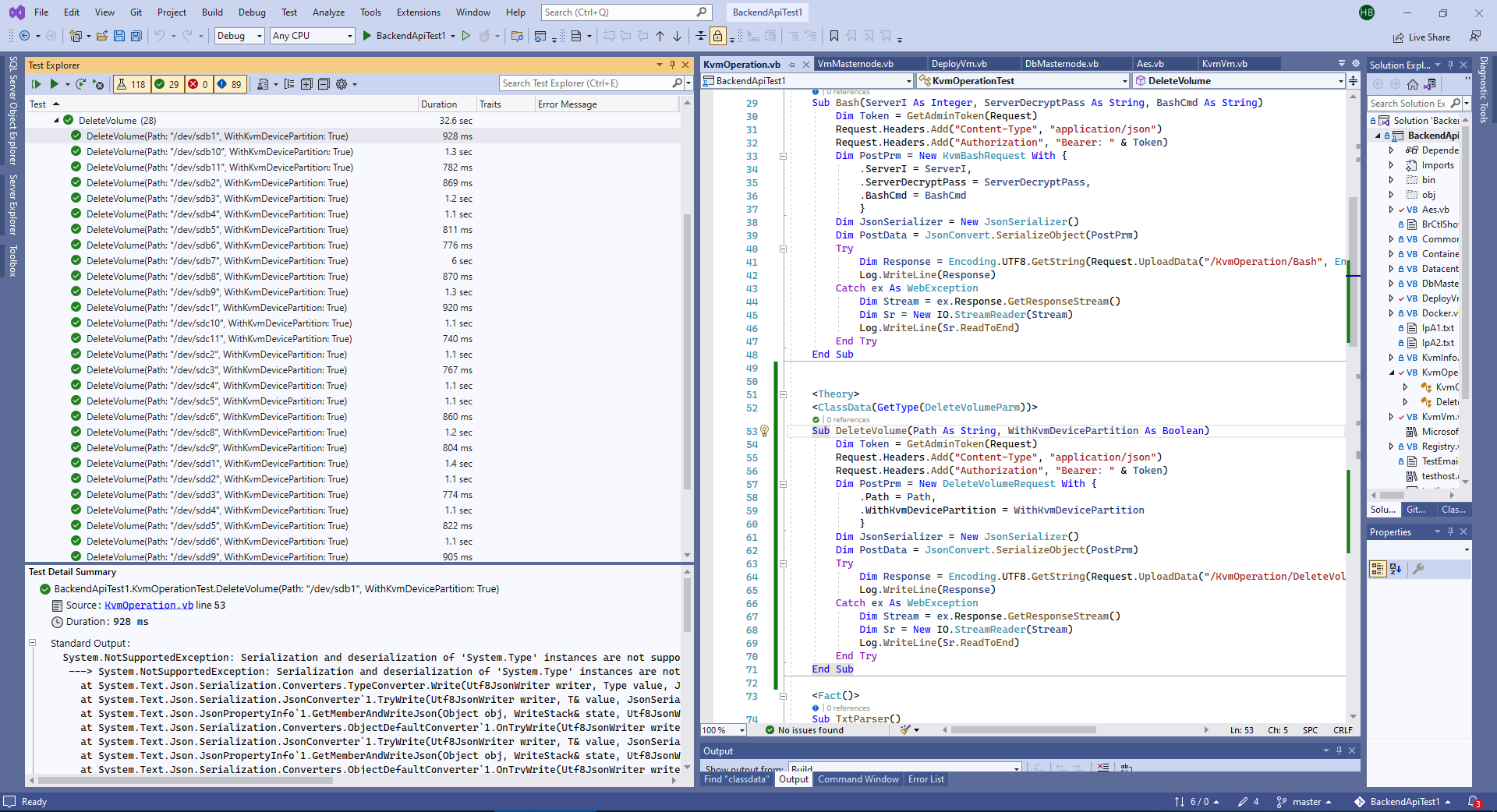Toggle the not-run tests filter showing 89
Image resolution: width=1497 pixels, height=812 pixels.
229,84
